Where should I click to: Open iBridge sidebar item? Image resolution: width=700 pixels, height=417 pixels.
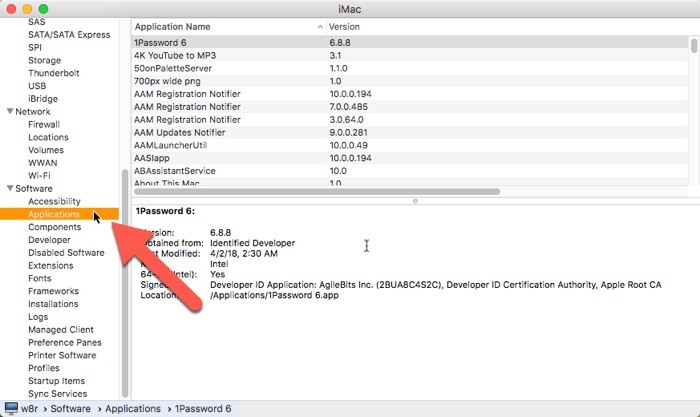click(43, 99)
